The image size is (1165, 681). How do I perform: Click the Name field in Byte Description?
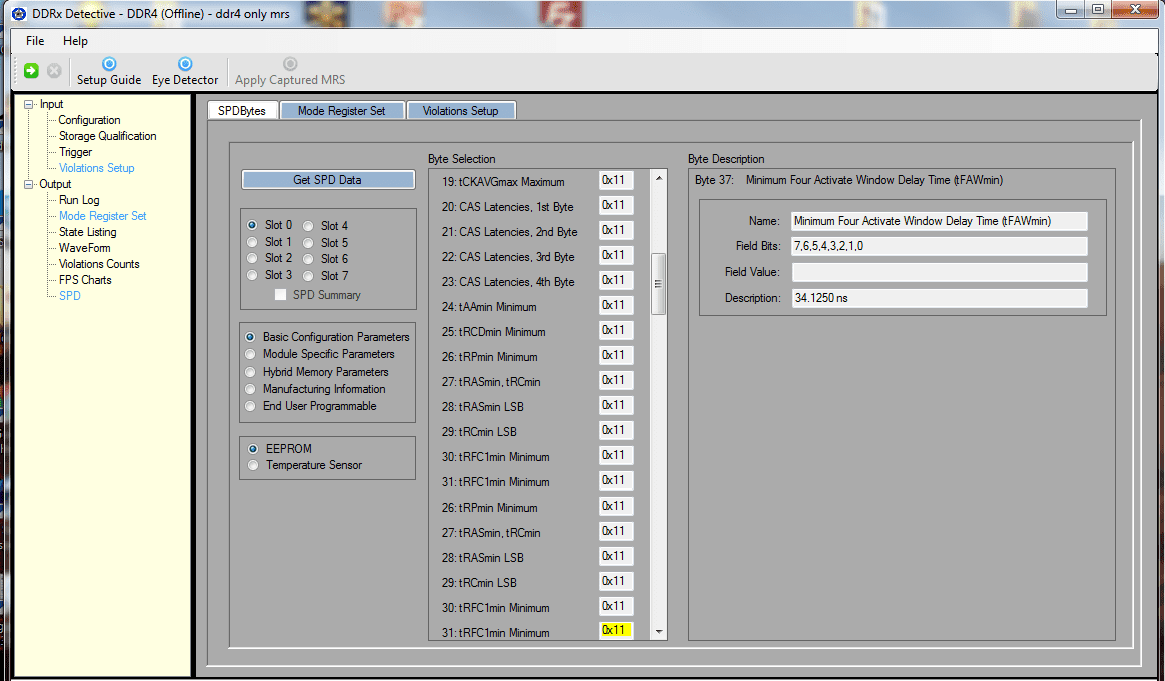pyautogui.click(x=939, y=221)
